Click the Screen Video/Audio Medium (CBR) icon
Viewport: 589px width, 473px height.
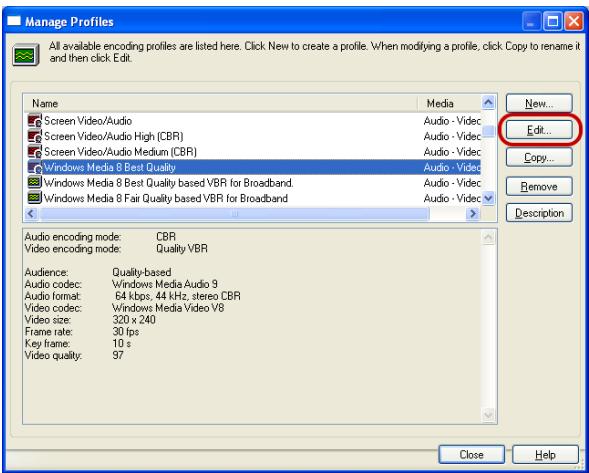click(x=35, y=151)
